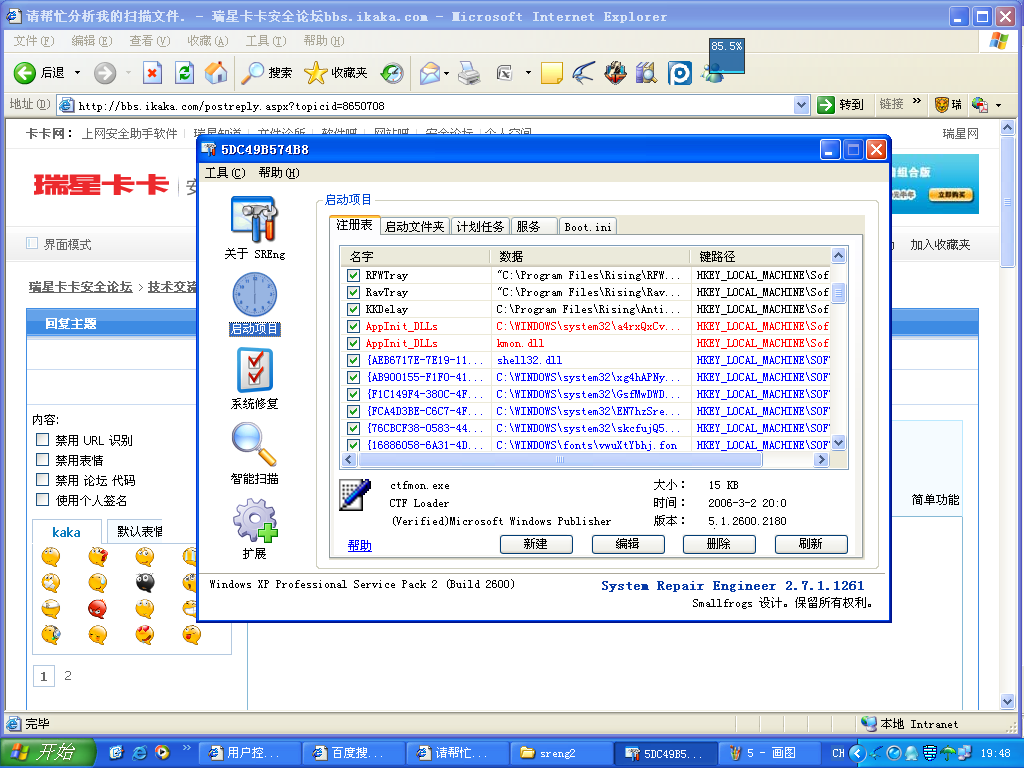The image size is (1024, 768).
Task: Click the yellow note icon in IE toolbar
Action: [x=551, y=72]
